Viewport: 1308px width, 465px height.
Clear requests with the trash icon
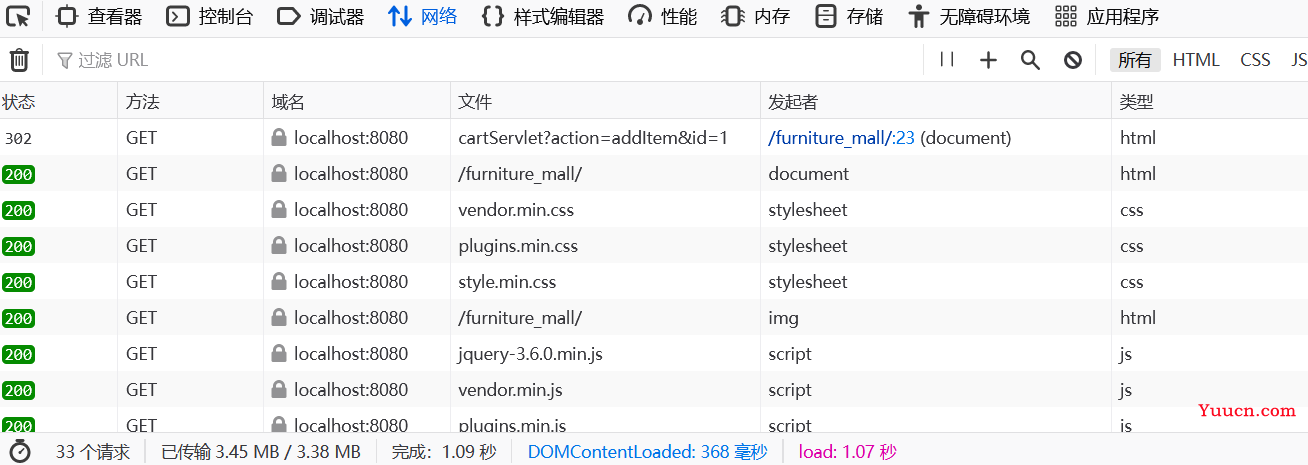coord(19,60)
